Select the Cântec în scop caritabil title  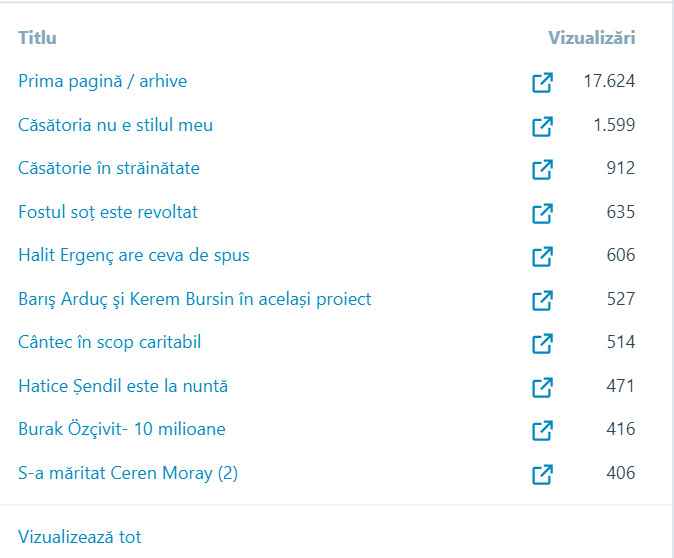110,343
